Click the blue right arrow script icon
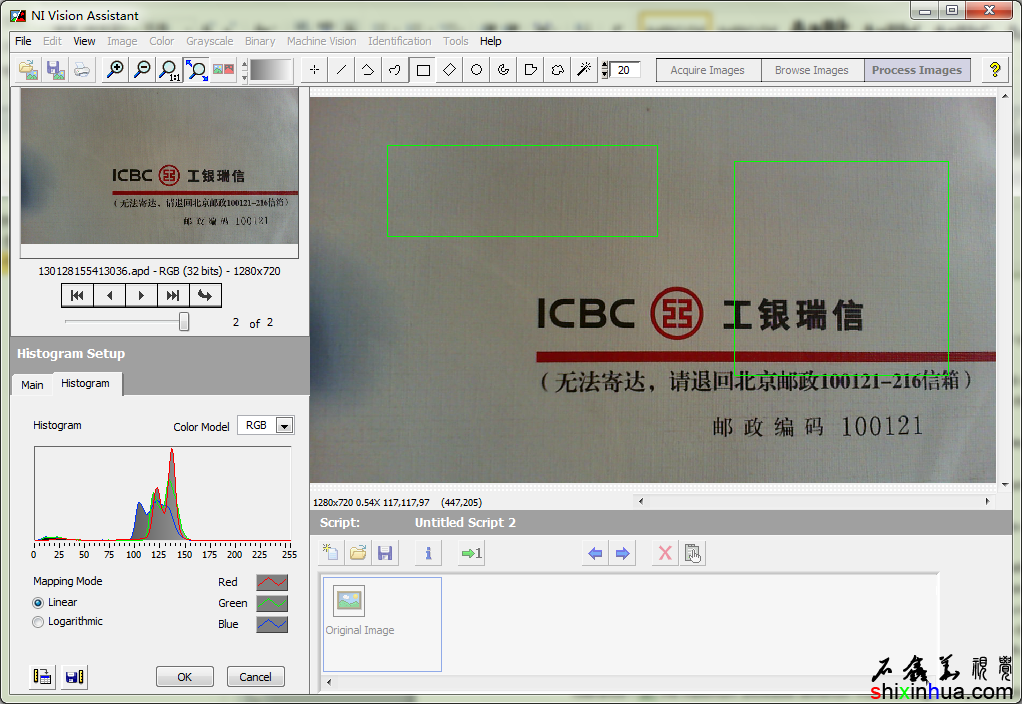Image resolution: width=1022 pixels, height=704 pixels. tap(622, 553)
